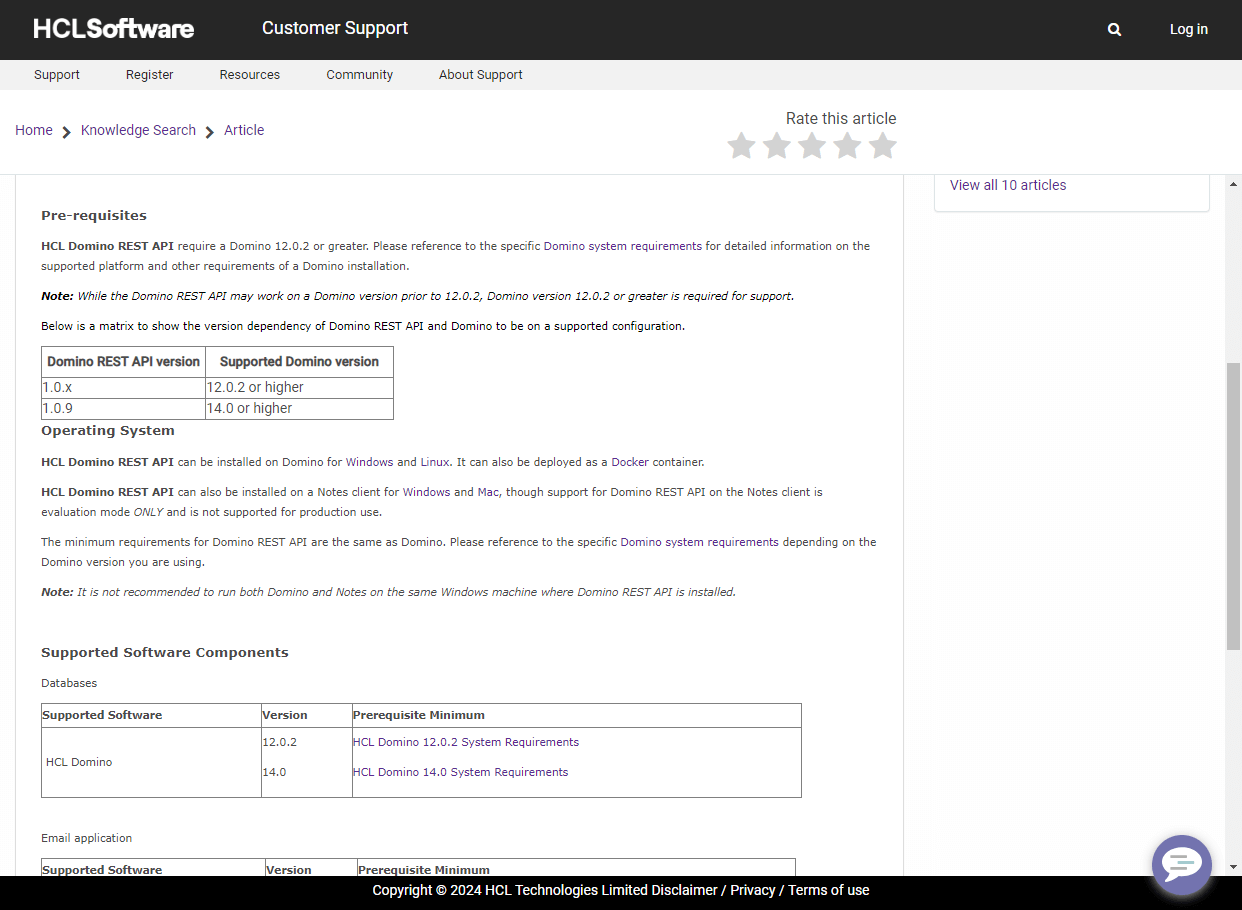Select the '14.0 or higher' cell
This screenshot has width=1242, height=910.
tap(299, 408)
